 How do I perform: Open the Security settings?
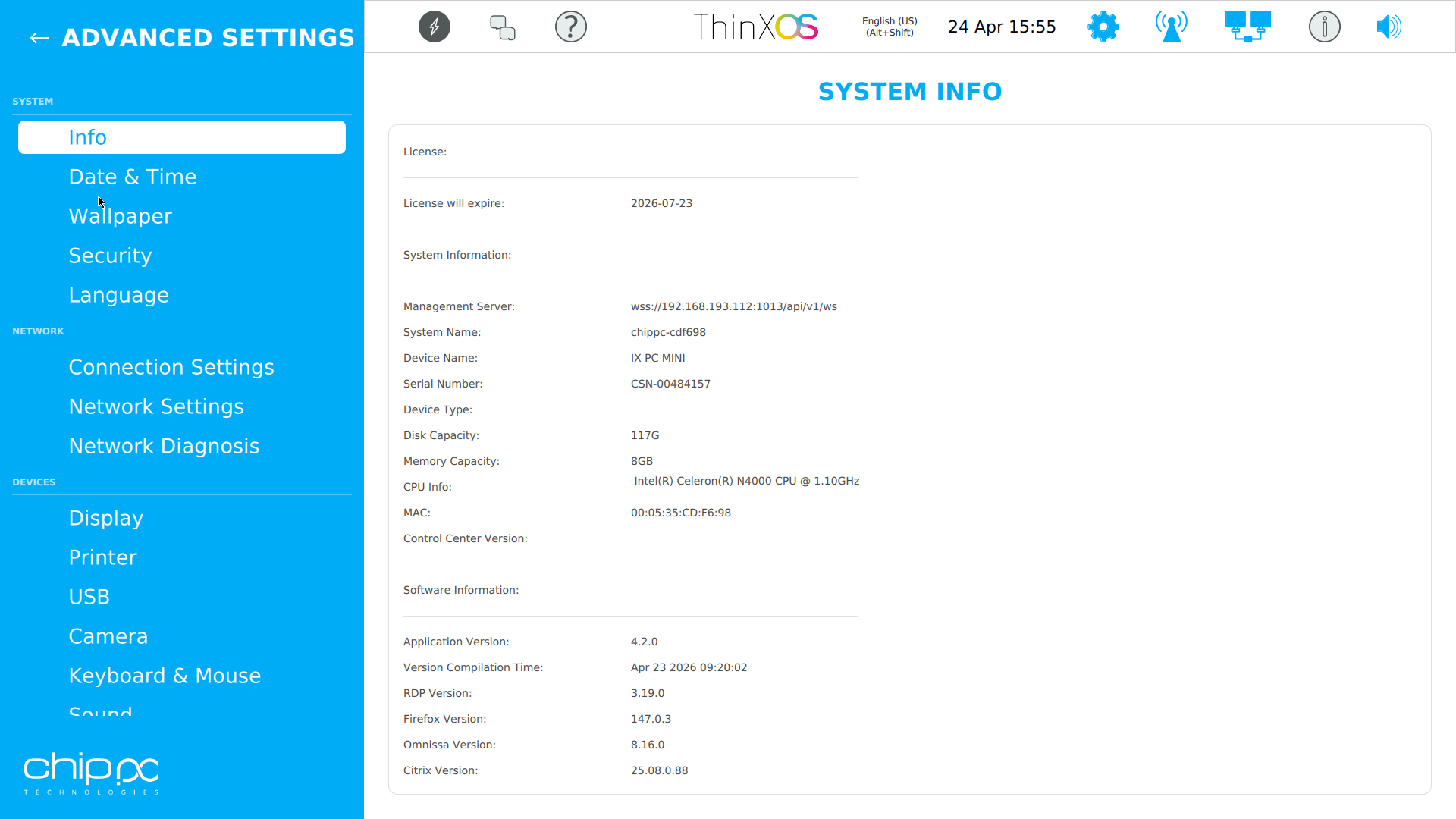[110, 255]
